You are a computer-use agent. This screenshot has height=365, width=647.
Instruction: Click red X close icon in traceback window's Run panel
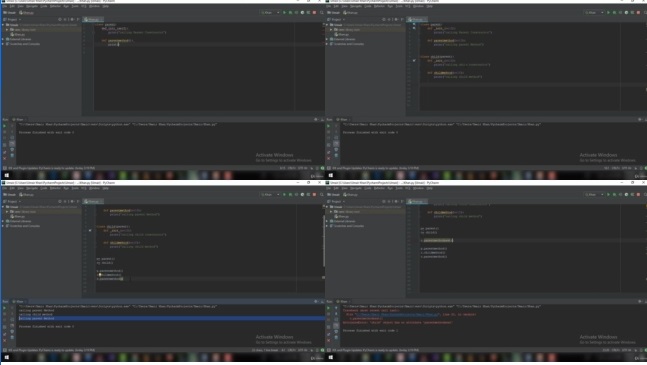pos(328,340)
